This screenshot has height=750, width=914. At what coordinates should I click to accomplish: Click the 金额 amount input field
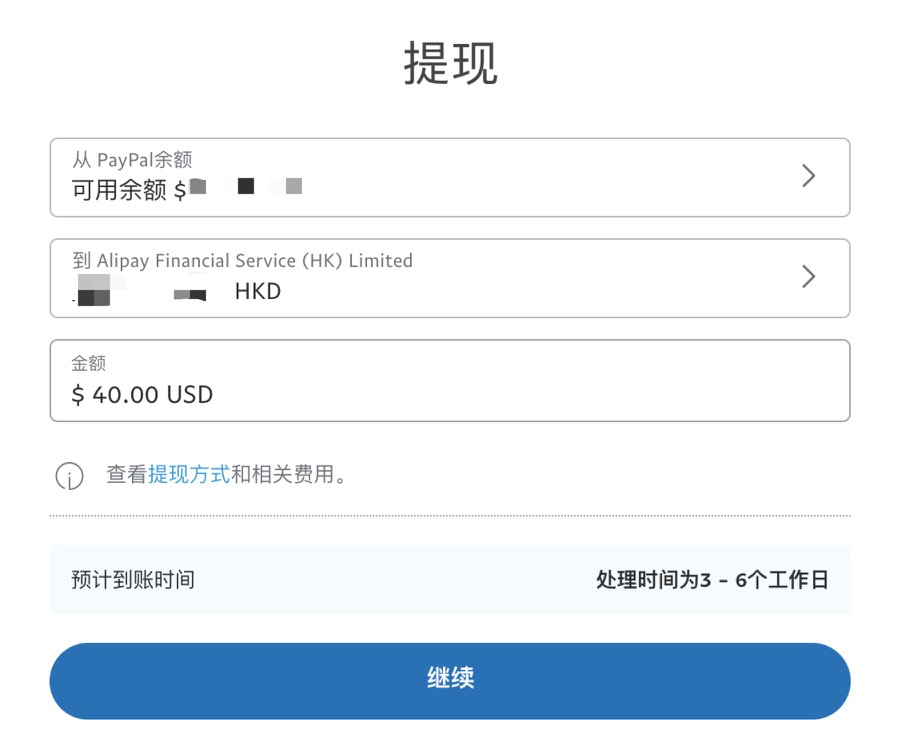[x=450, y=381]
